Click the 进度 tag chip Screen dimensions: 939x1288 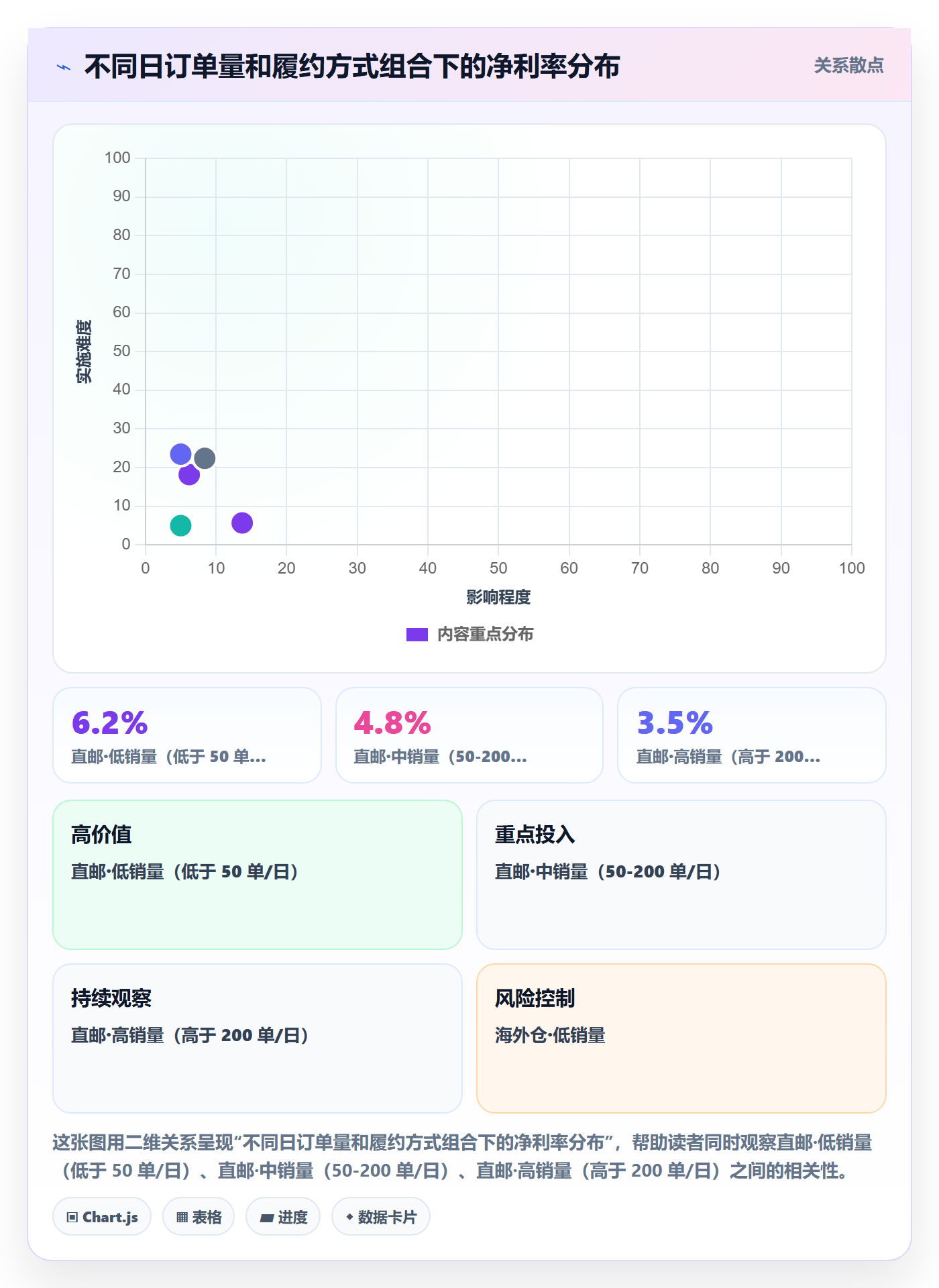coord(283,1216)
